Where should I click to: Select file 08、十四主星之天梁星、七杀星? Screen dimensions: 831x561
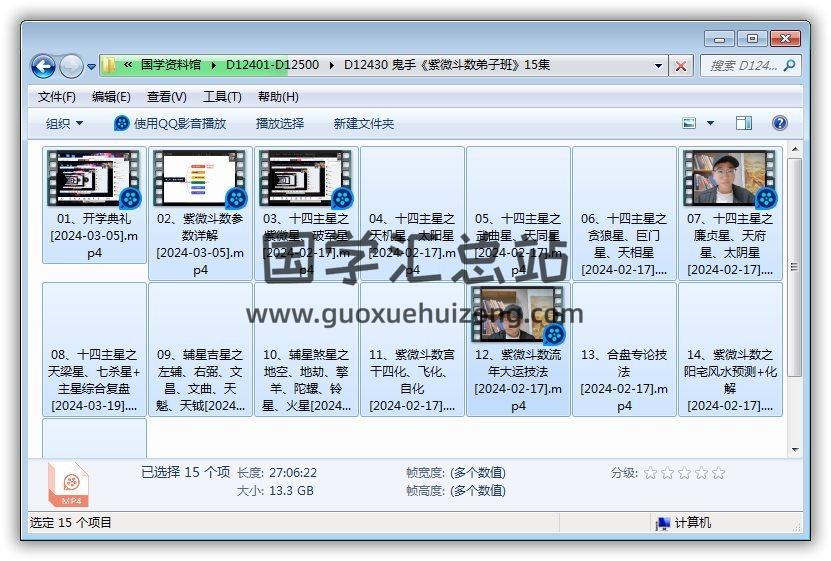tap(94, 349)
